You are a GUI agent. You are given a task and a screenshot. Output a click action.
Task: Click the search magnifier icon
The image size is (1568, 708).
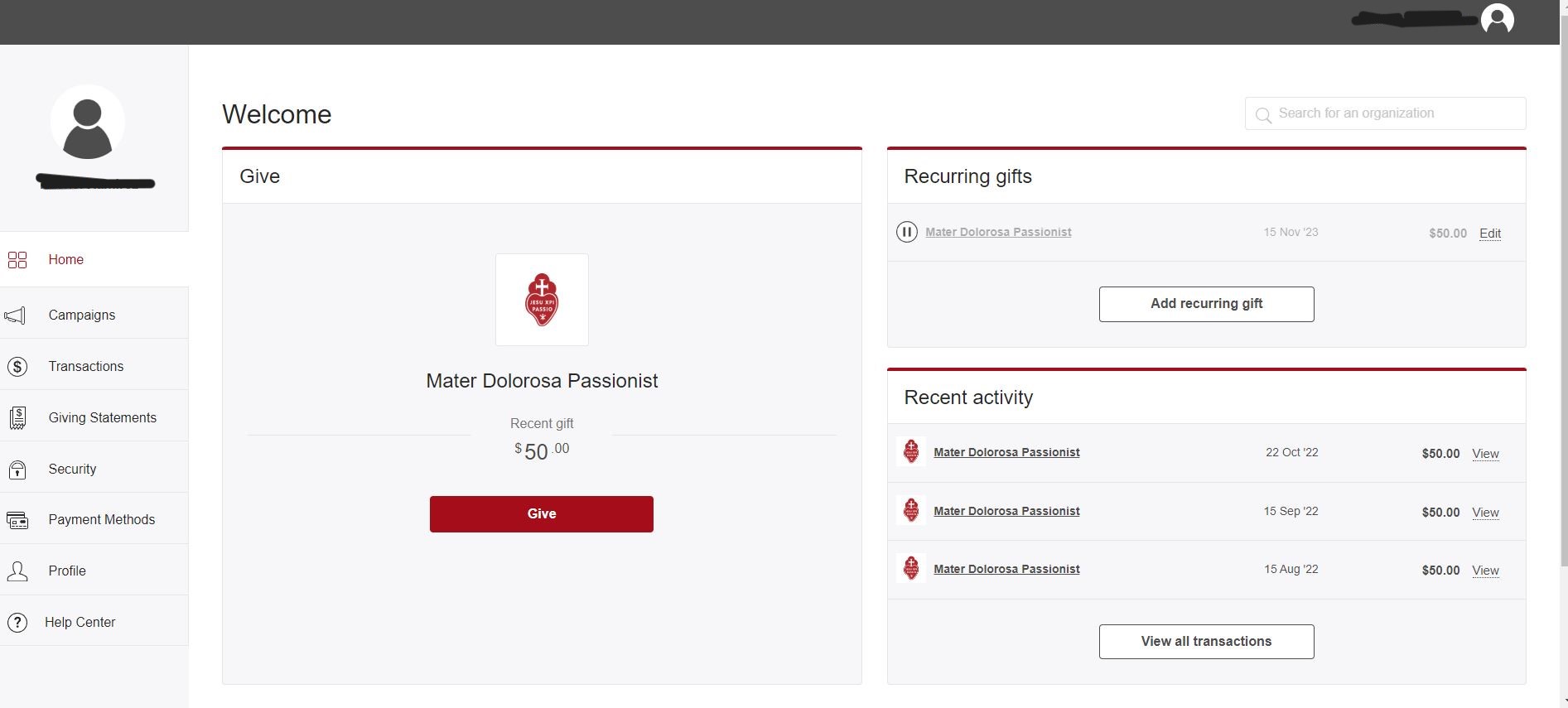point(1263,115)
